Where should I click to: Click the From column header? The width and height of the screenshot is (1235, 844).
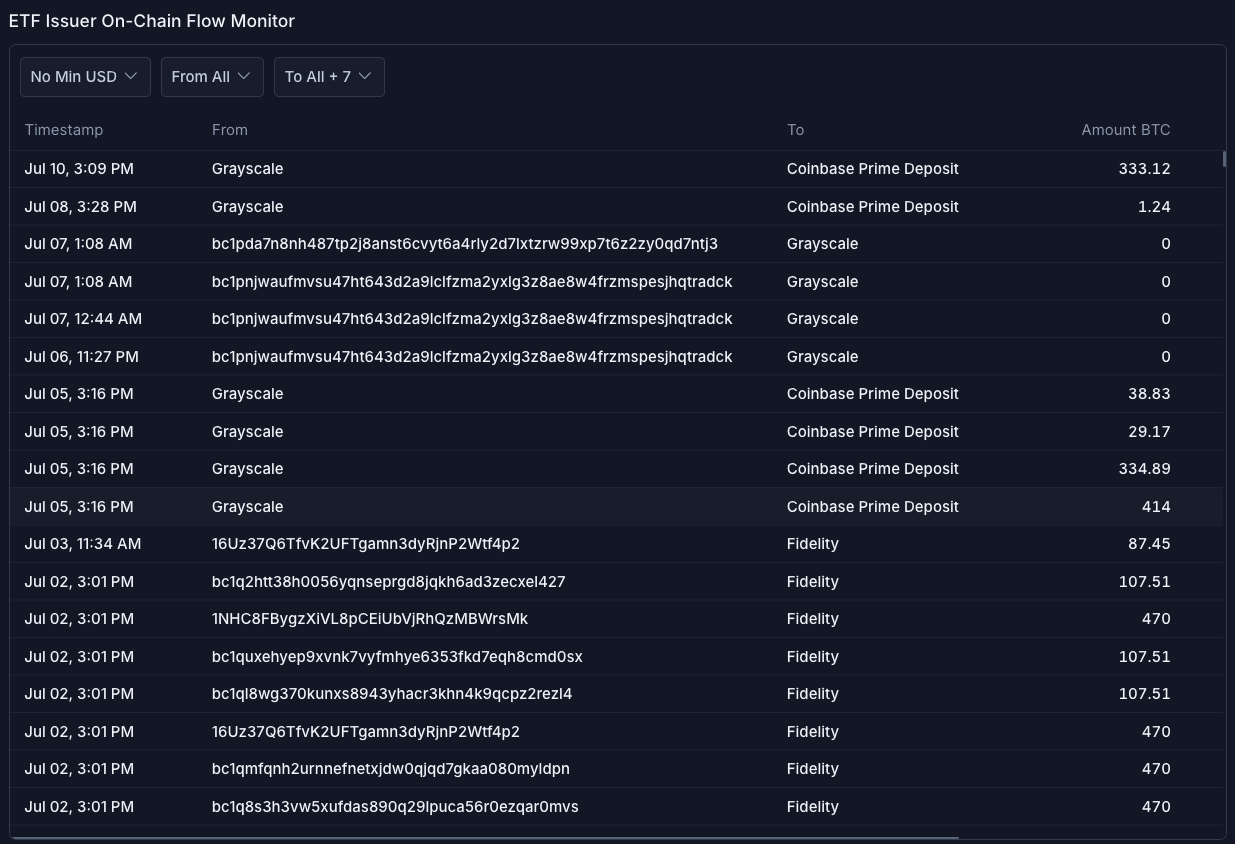pyautogui.click(x=230, y=130)
